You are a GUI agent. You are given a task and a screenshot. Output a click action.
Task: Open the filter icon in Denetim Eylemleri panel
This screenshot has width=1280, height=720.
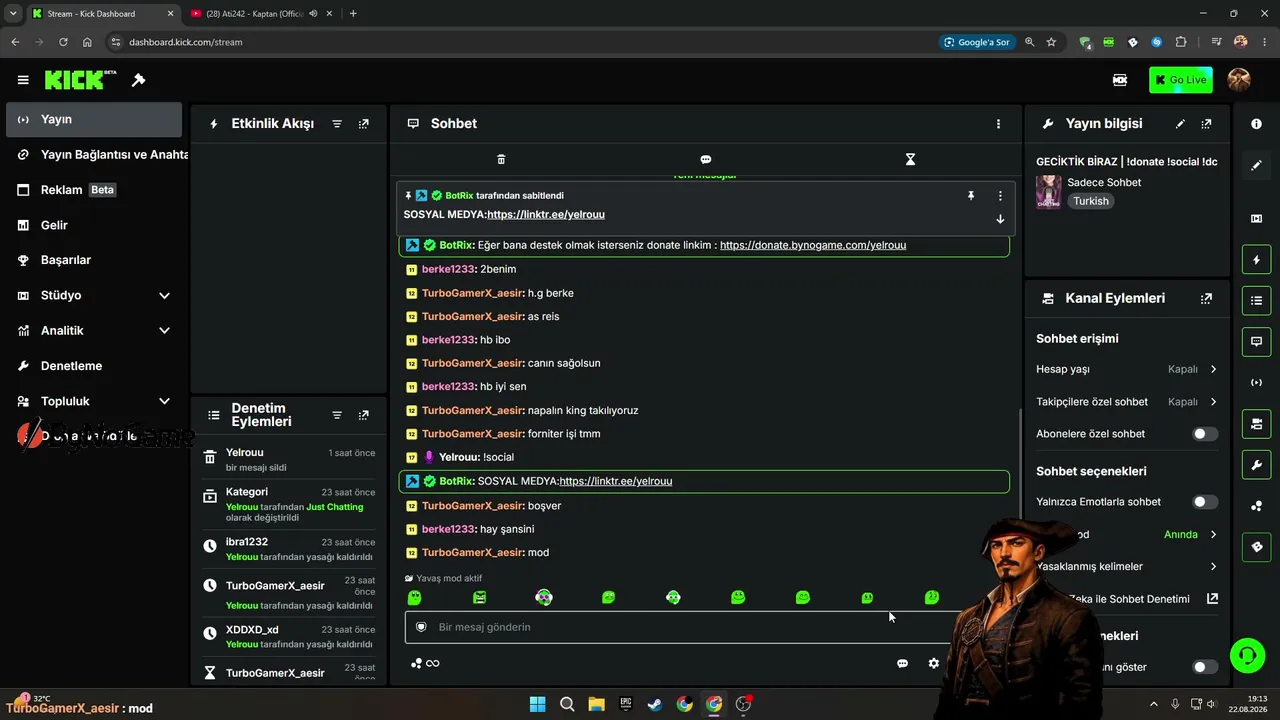[x=337, y=415]
